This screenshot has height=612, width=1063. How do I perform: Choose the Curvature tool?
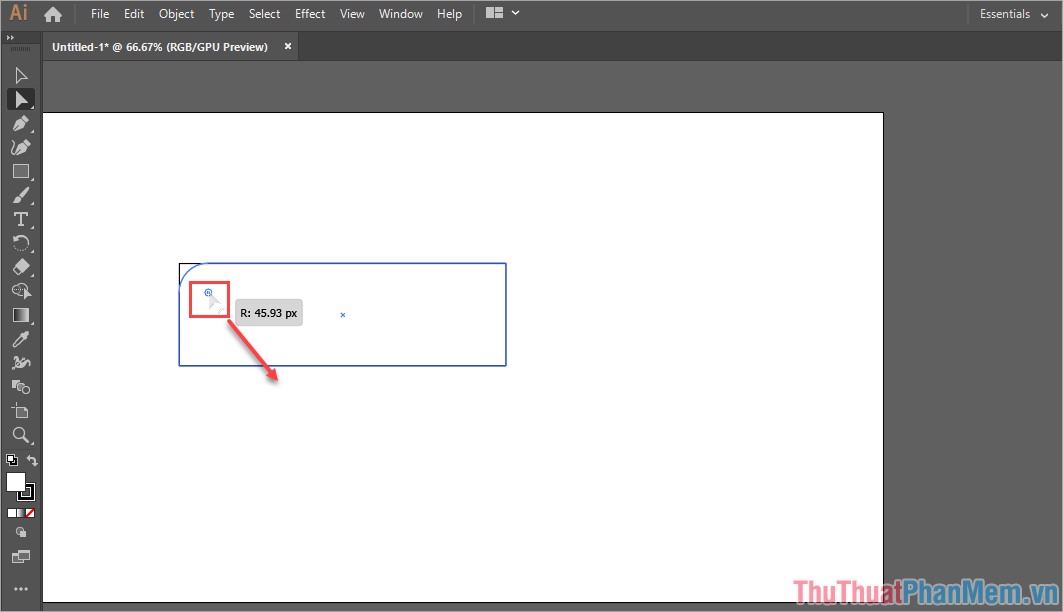point(20,147)
